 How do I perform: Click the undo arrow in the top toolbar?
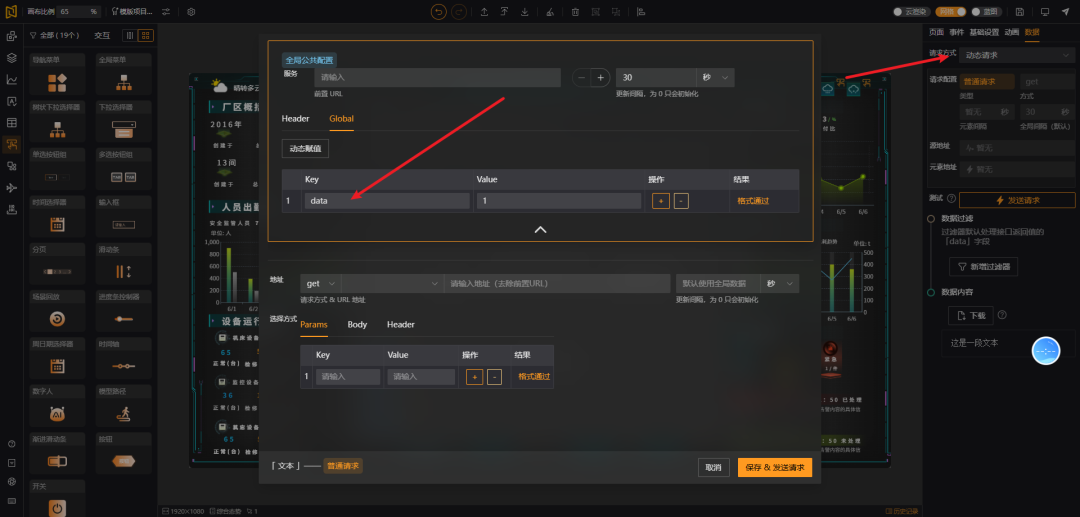click(439, 12)
